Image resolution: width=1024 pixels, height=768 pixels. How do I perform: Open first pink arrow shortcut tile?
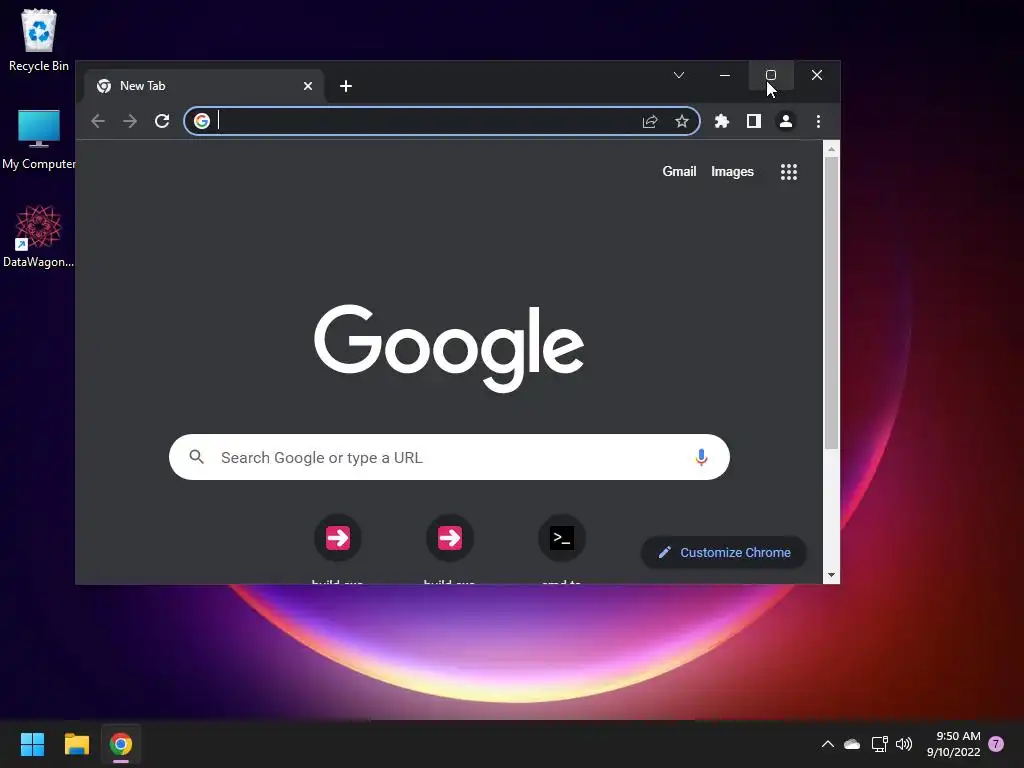[338, 538]
